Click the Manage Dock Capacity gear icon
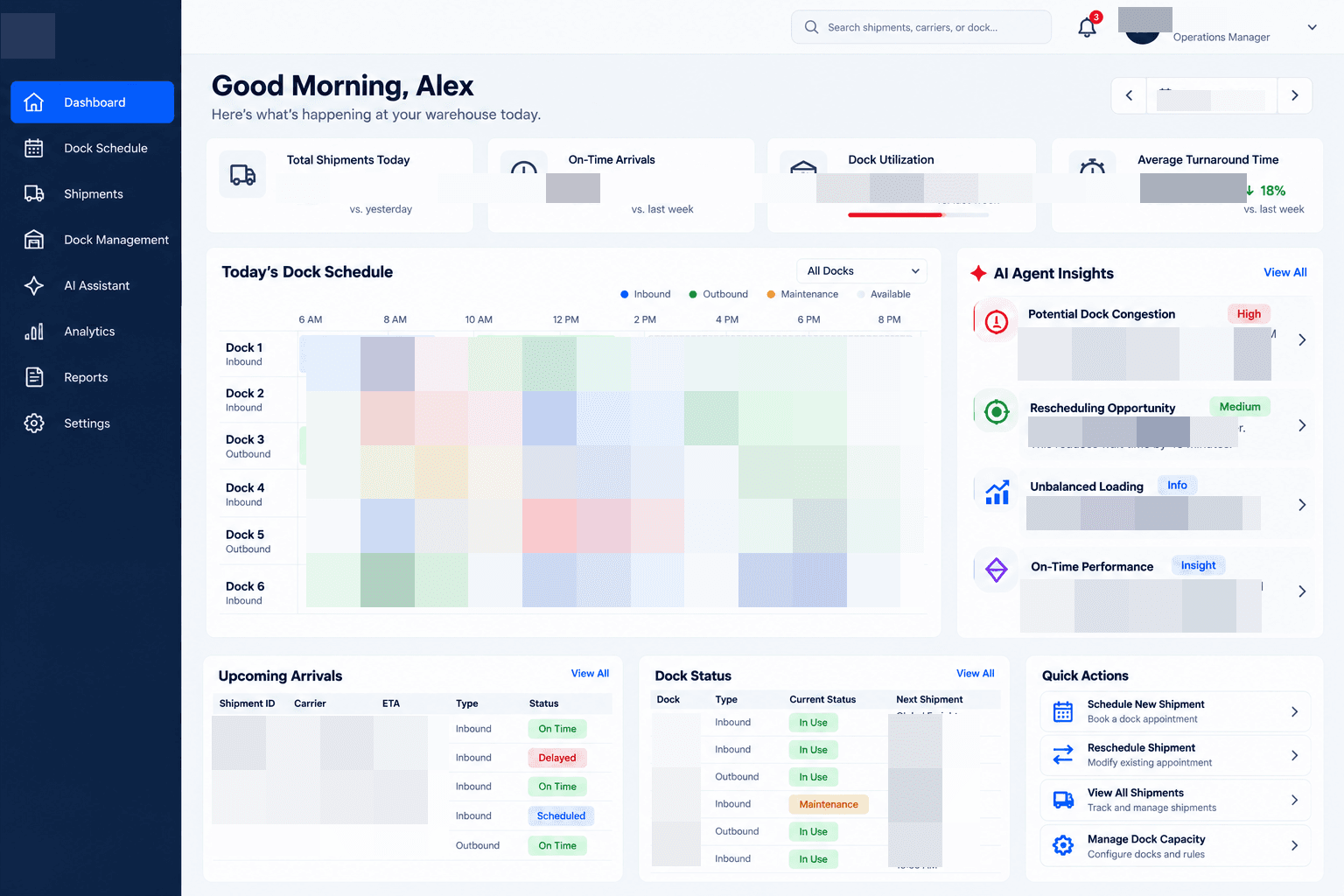 click(x=1063, y=845)
